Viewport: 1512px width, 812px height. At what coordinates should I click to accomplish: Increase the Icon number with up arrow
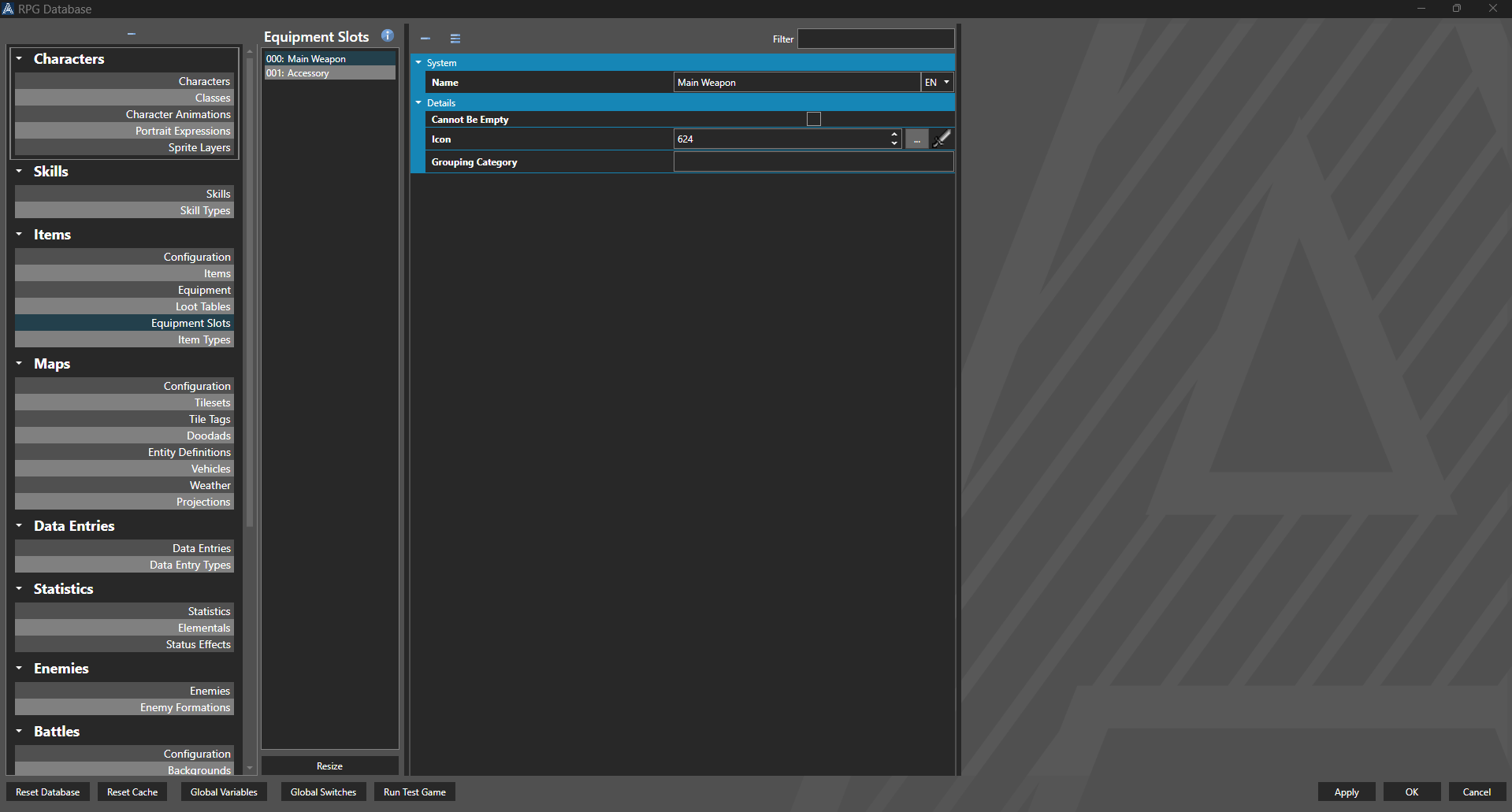coord(894,135)
